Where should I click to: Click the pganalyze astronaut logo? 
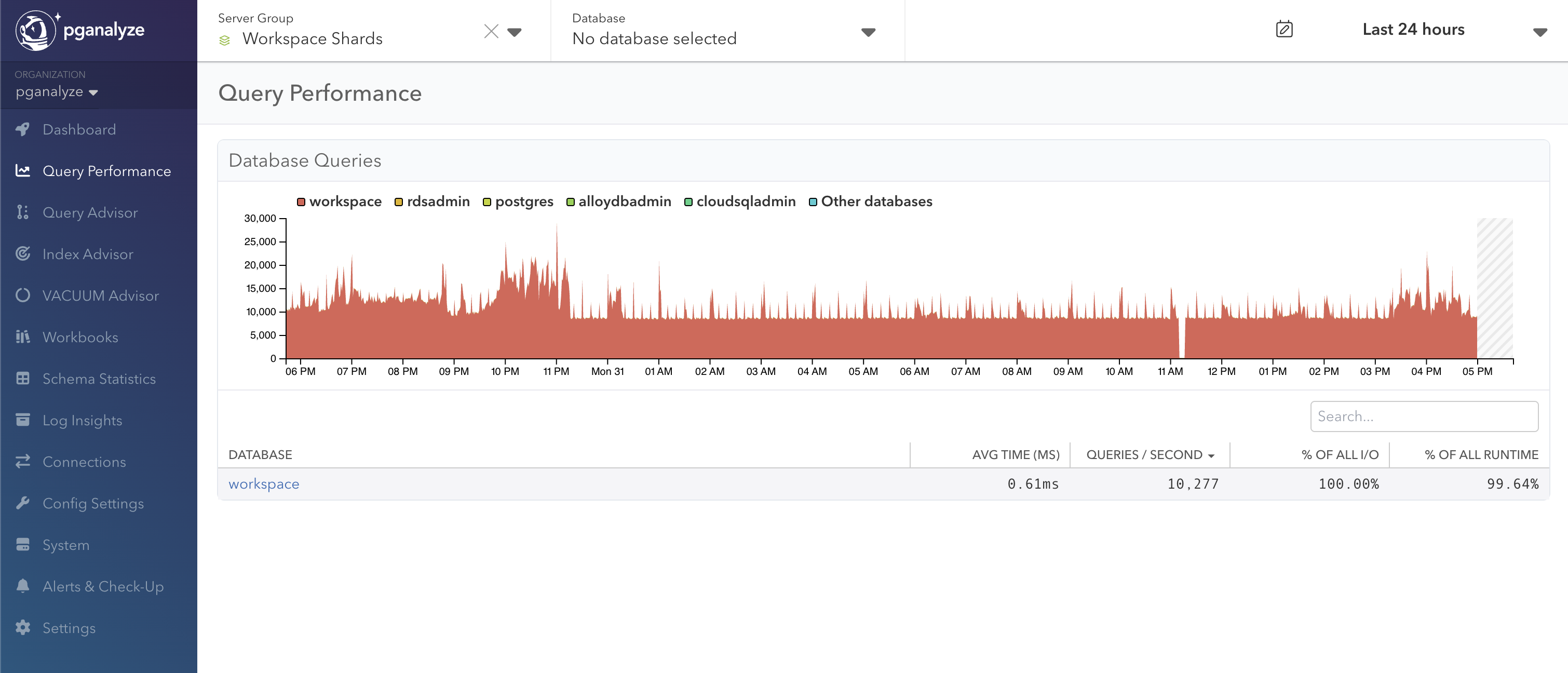36,30
